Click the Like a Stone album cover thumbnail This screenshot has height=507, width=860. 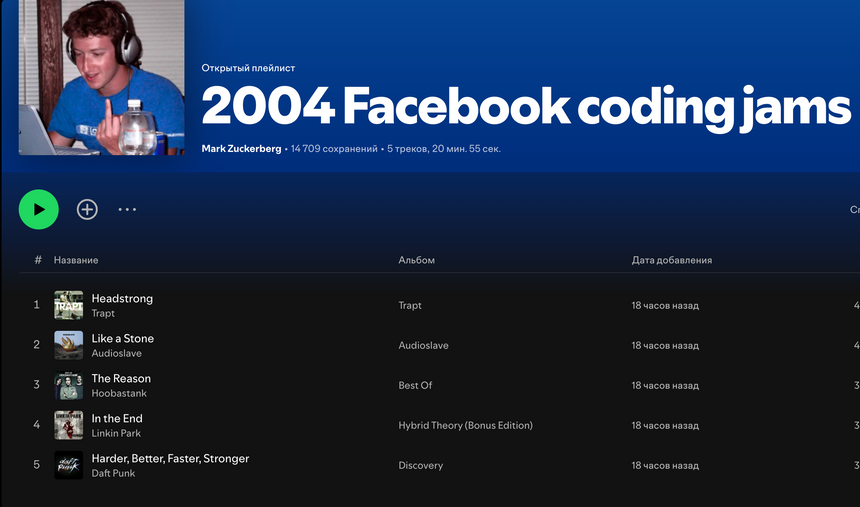(69, 345)
